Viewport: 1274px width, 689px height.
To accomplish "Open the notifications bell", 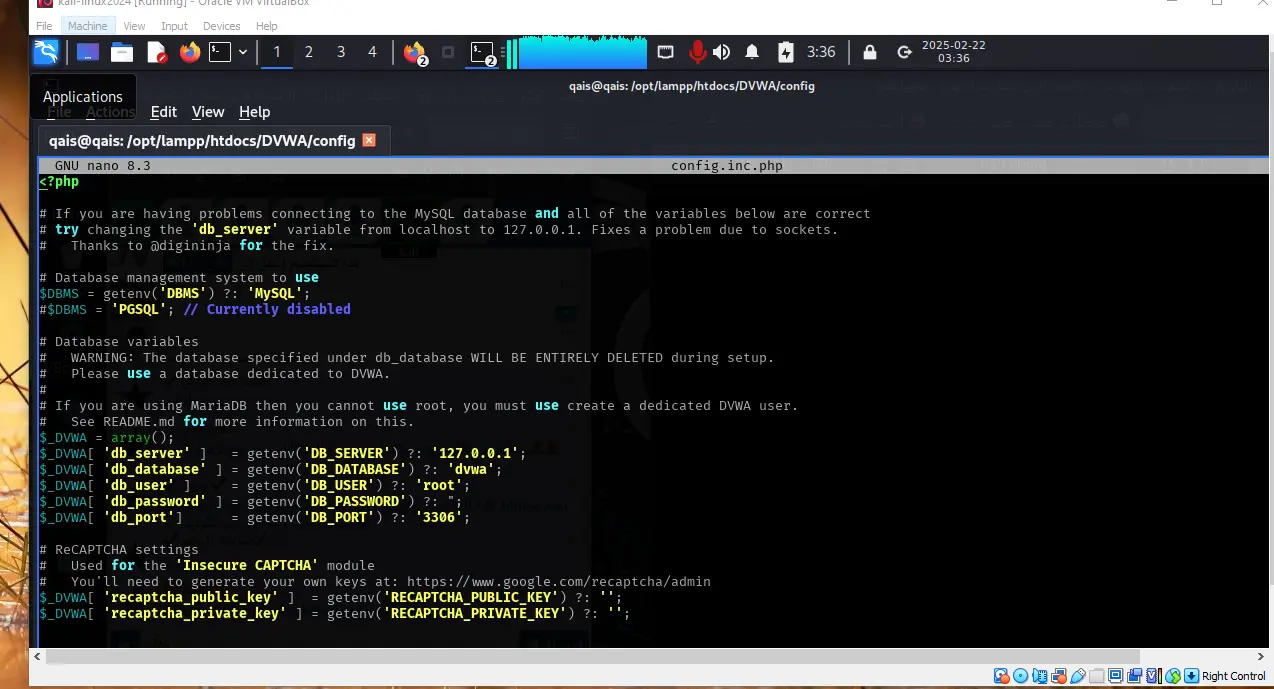I will point(752,52).
